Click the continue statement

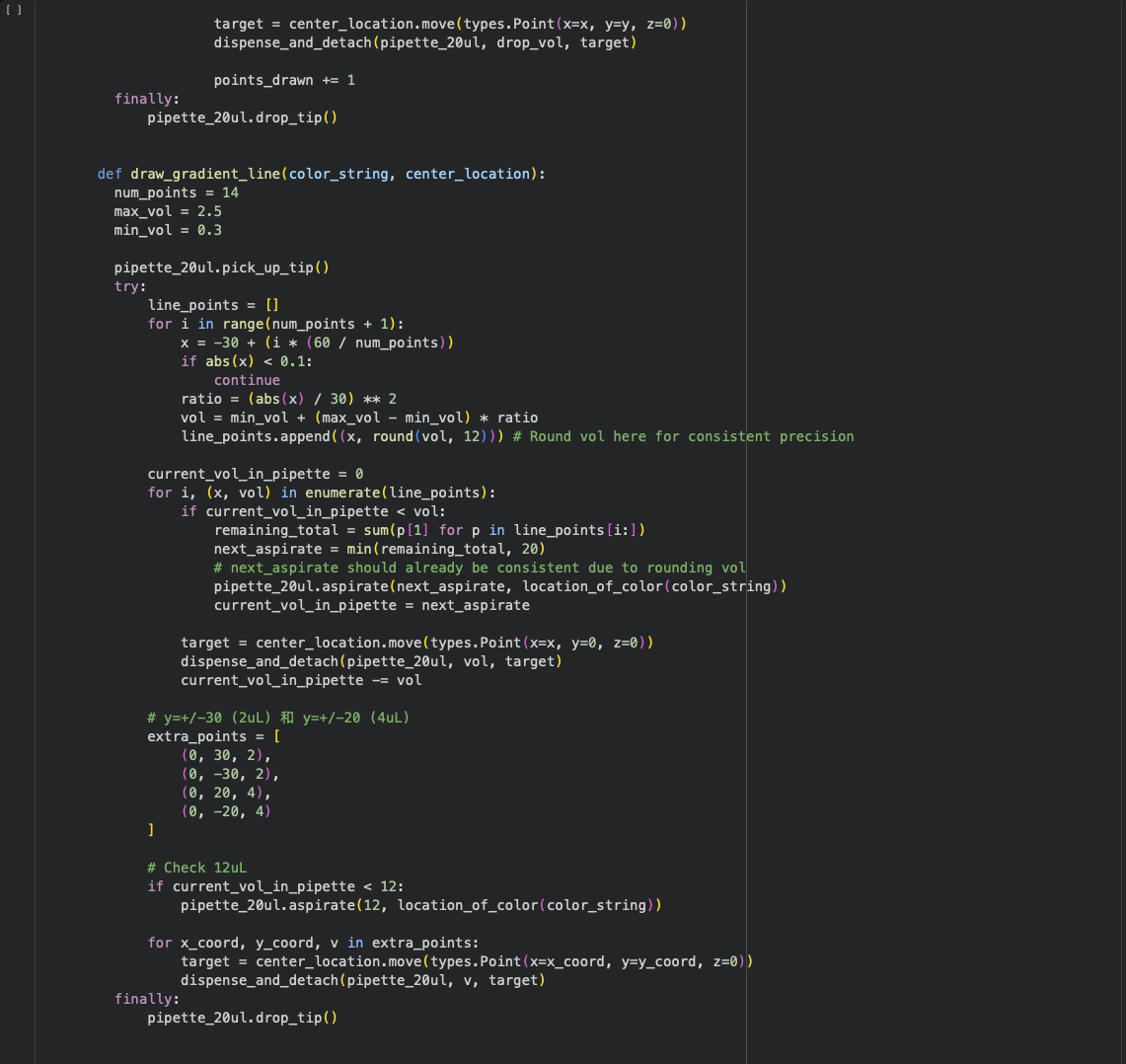click(247, 380)
